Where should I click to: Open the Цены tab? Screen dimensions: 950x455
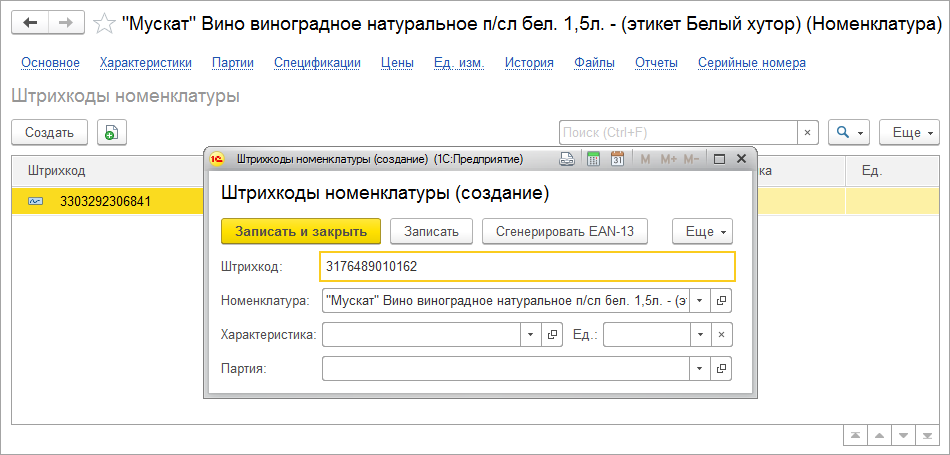(x=397, y=63)
